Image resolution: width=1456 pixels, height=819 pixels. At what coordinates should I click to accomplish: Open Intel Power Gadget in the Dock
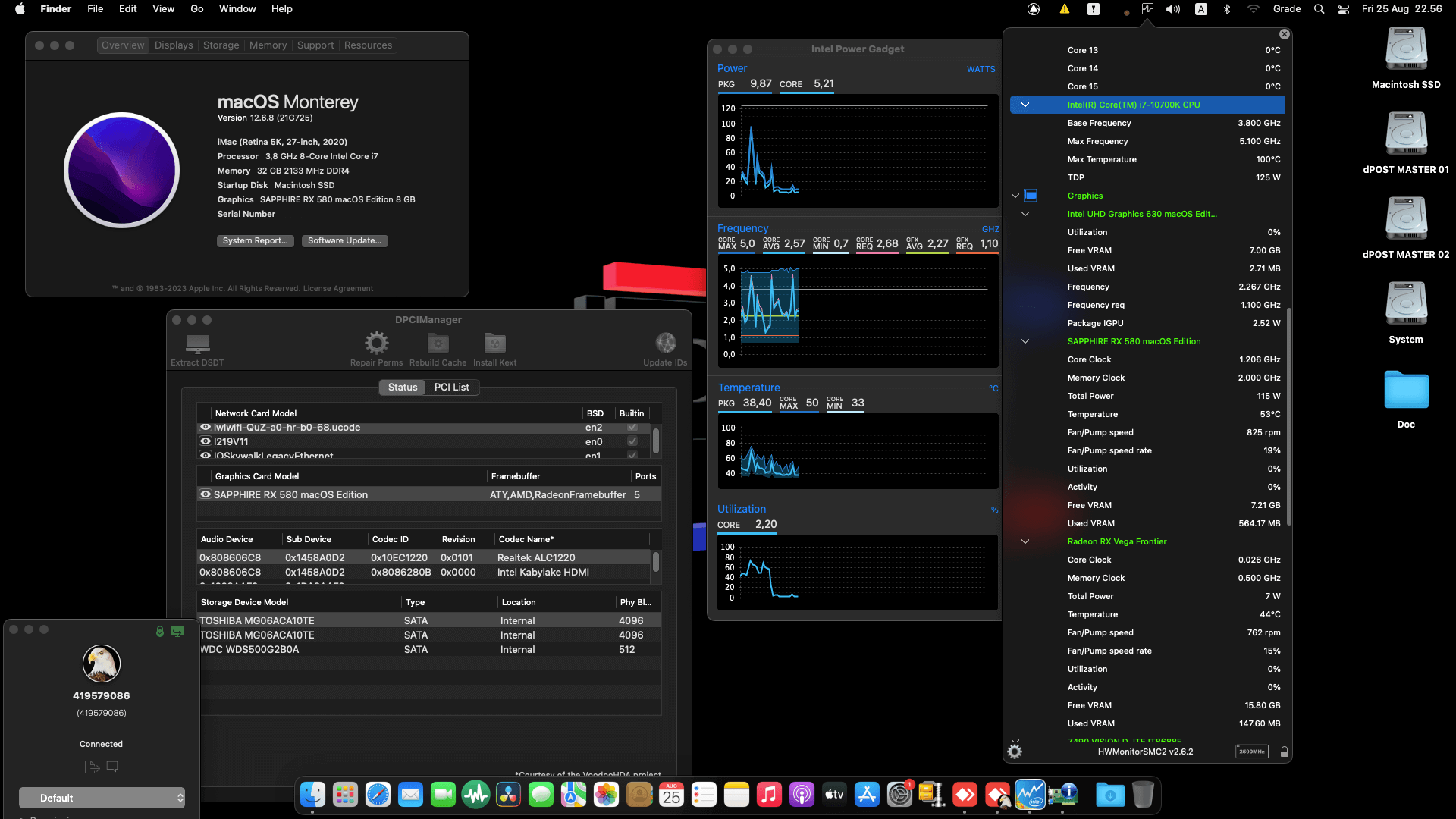tap(1030, 795)
